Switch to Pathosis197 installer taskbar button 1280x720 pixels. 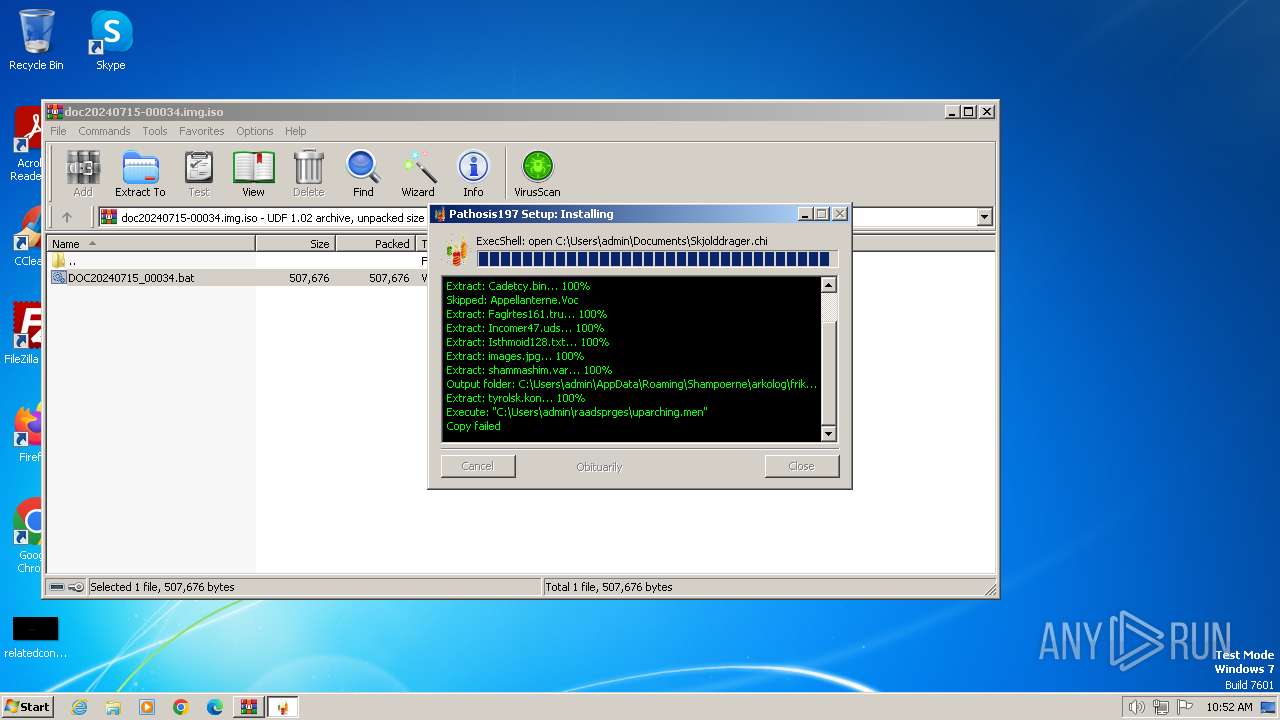283,707
